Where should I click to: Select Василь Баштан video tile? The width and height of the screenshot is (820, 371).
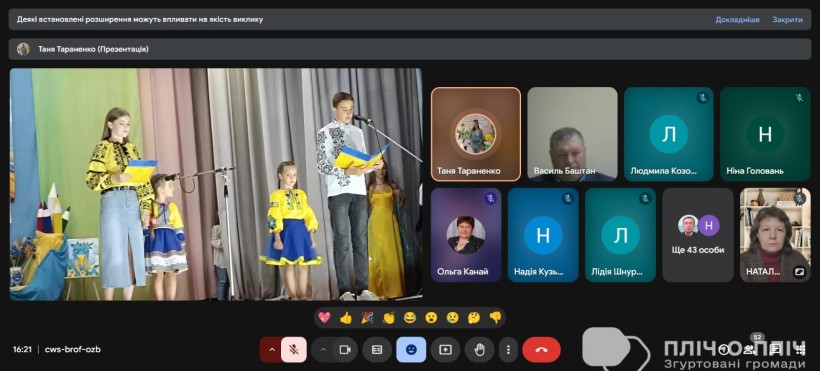pos(572,134)
